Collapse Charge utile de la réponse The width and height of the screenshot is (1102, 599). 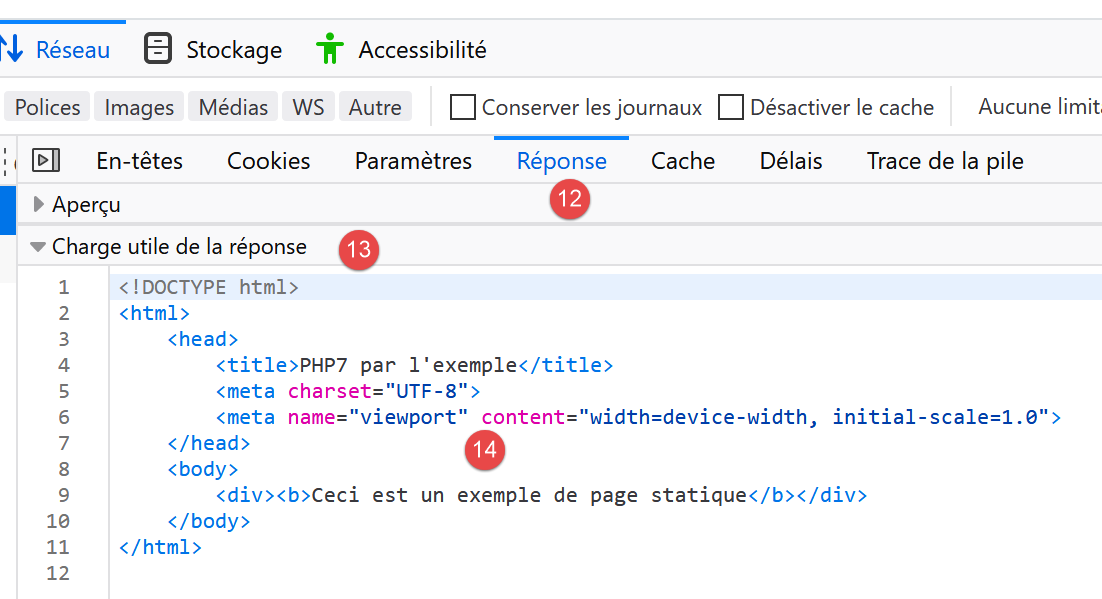(x=39, y=246)
